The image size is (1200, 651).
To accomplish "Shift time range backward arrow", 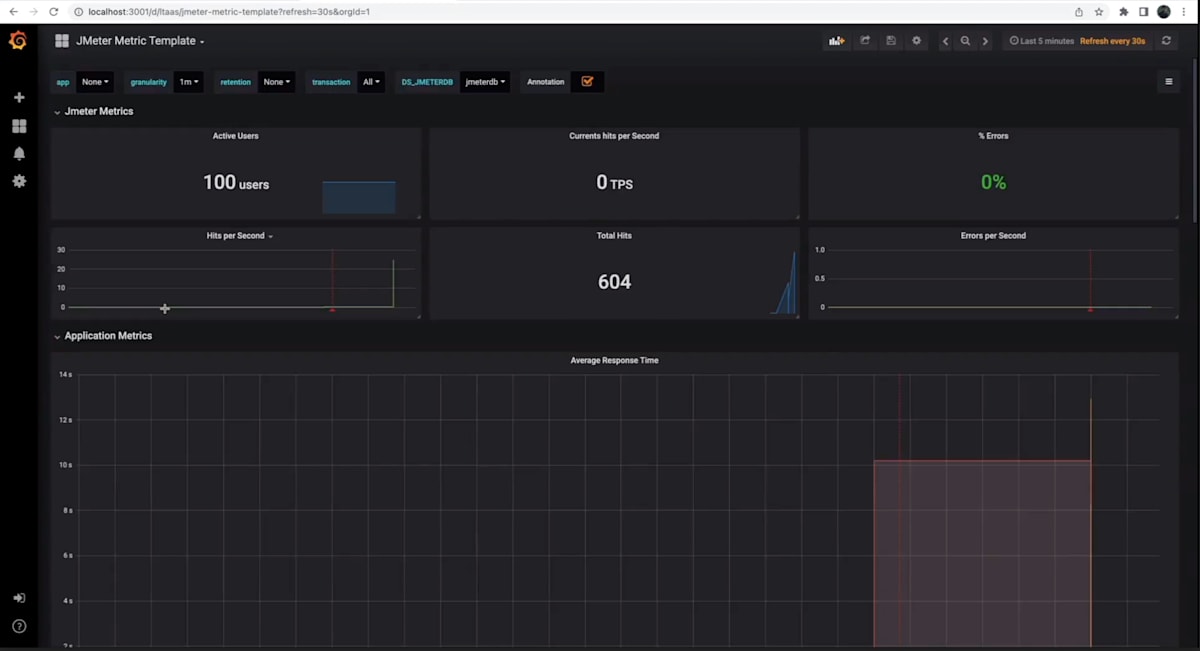I will (x=946, y=41).
